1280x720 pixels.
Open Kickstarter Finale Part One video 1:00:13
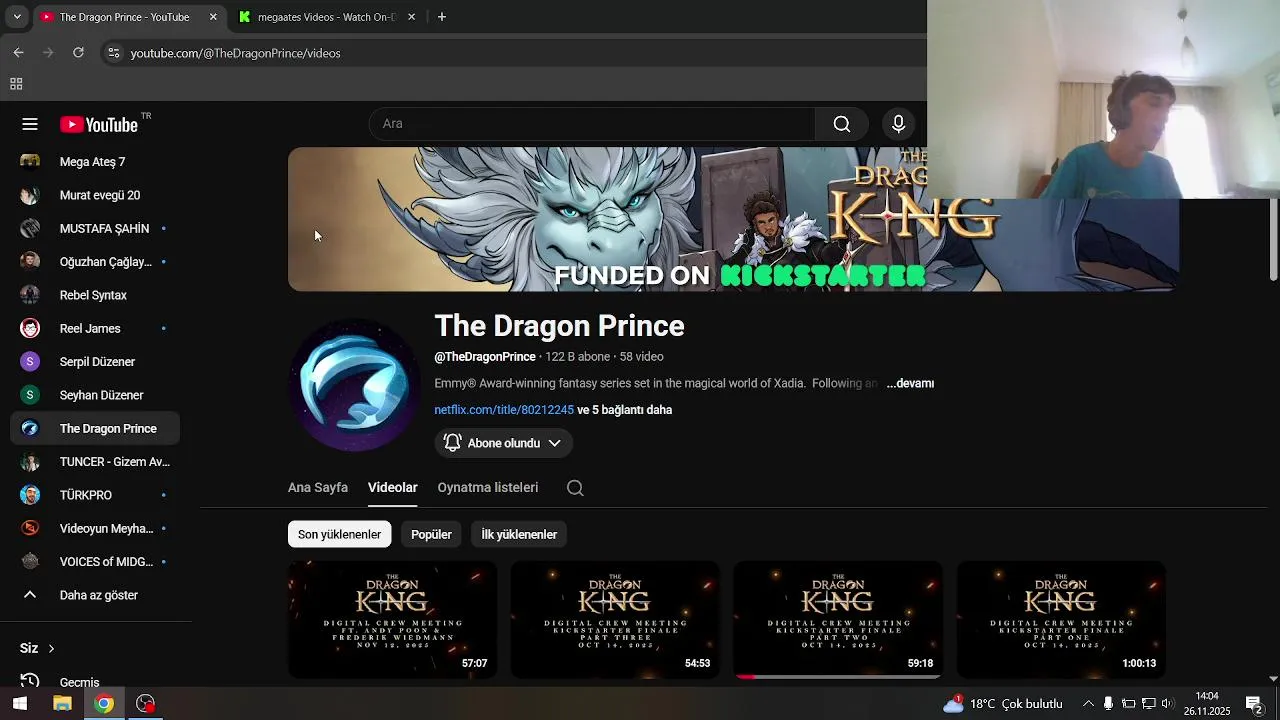coord(1061,620)
